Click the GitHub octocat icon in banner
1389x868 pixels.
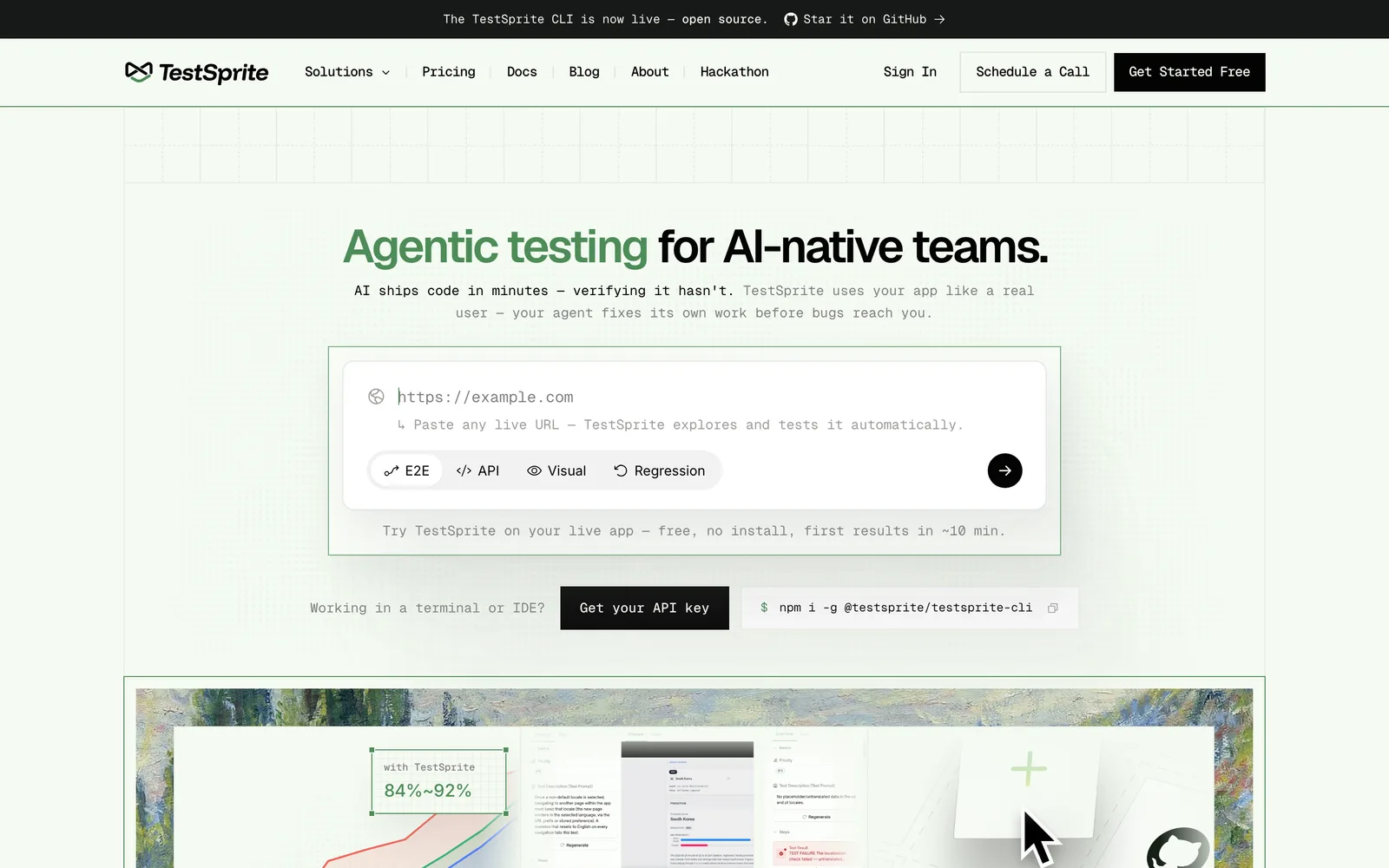791,19
